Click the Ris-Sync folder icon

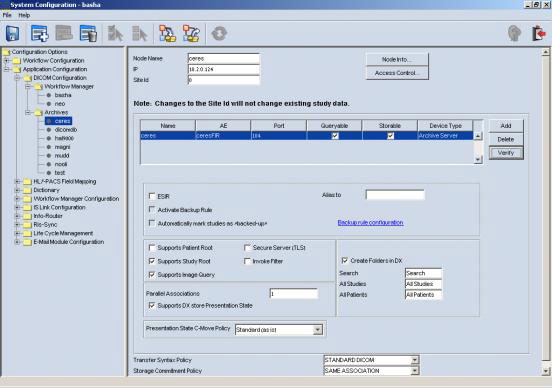[x=28, y=225]
